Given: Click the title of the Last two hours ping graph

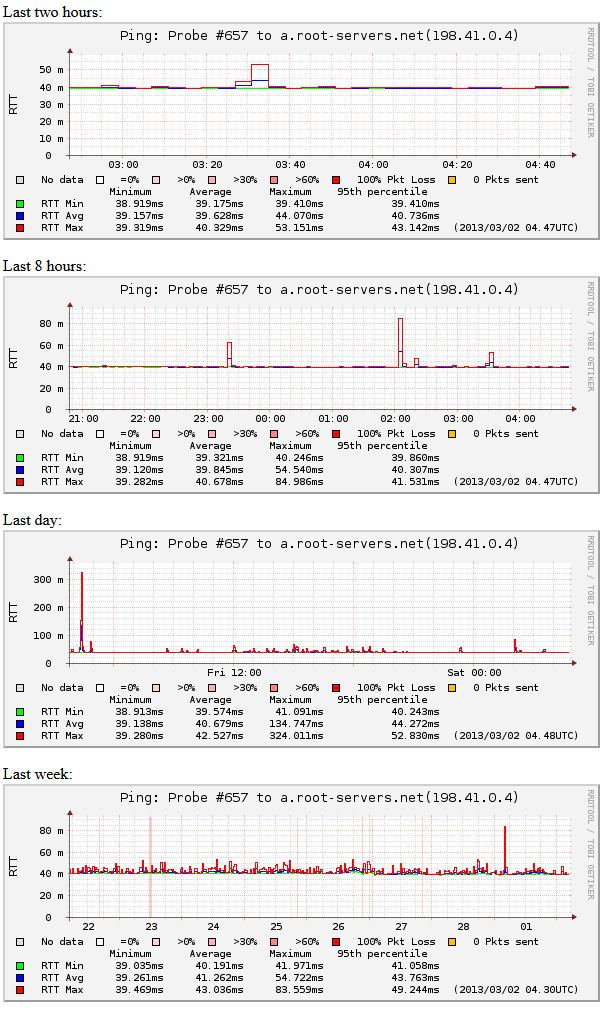Looking at the screenshot, I should point(319,36).
